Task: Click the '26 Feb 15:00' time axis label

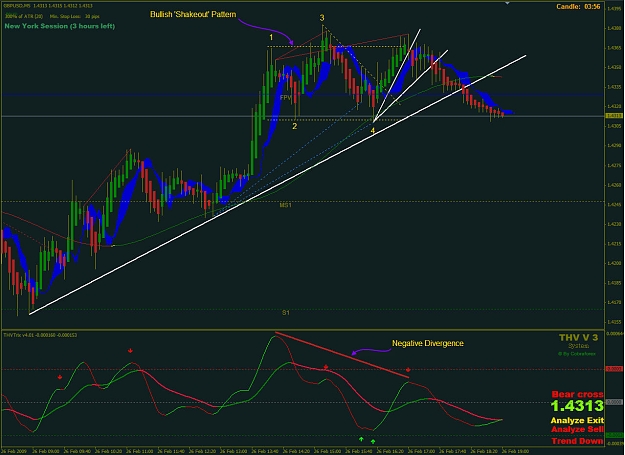Action: point(328,451)
